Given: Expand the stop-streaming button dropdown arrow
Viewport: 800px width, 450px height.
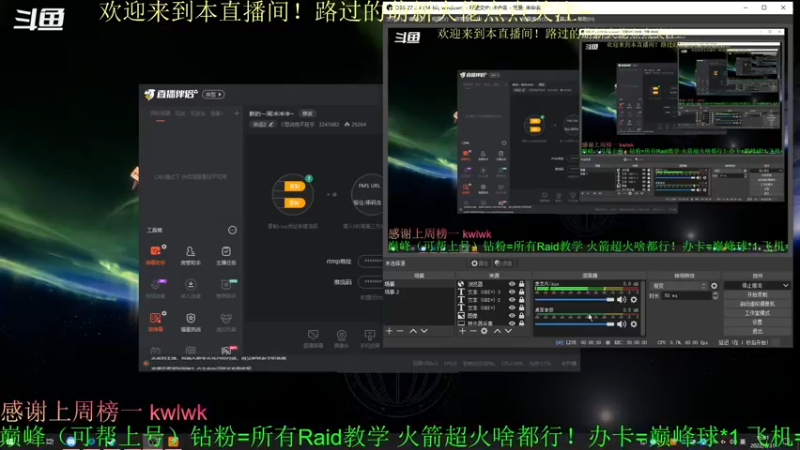Looking at the screenshot, I should (786, 285).
